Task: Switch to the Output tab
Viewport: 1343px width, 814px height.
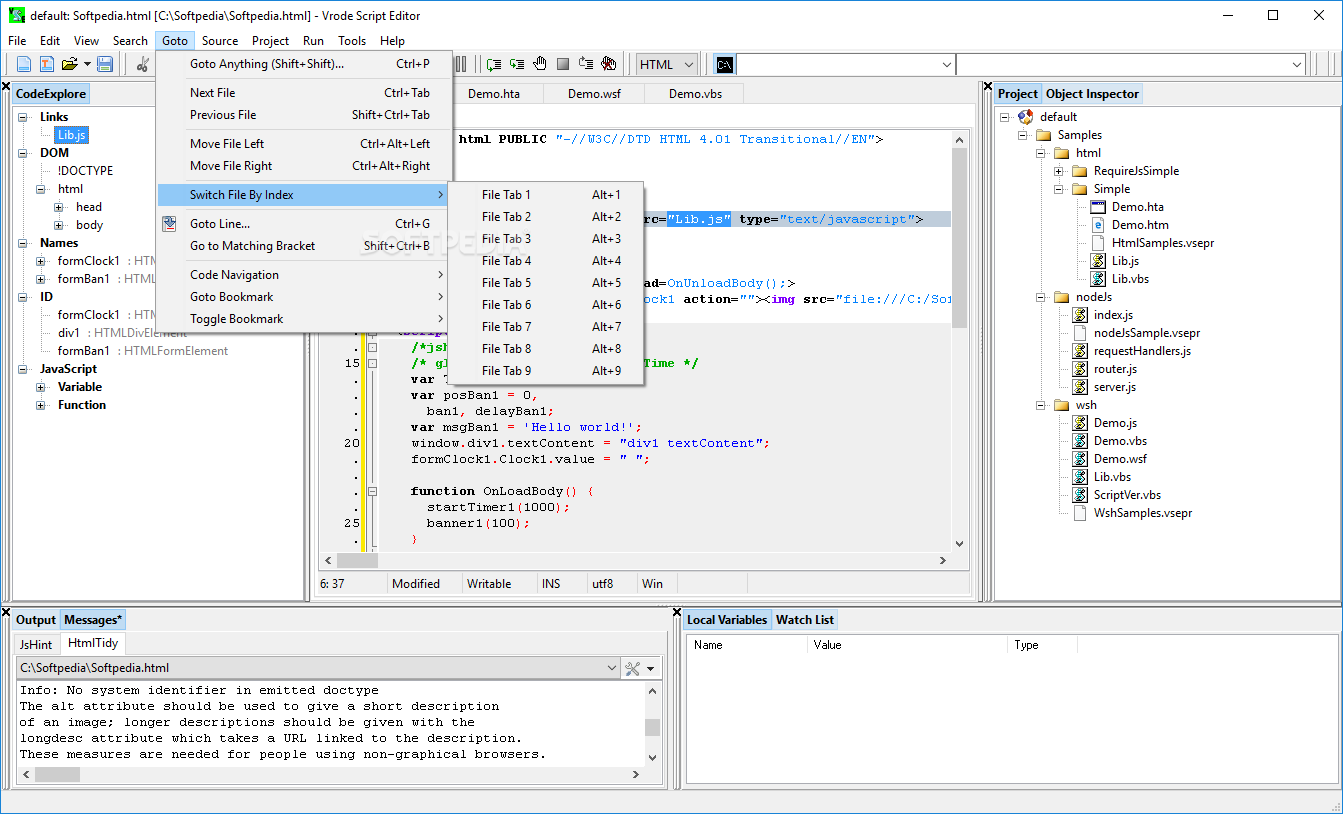Action: pyautogui.click(x=36, y=620)
